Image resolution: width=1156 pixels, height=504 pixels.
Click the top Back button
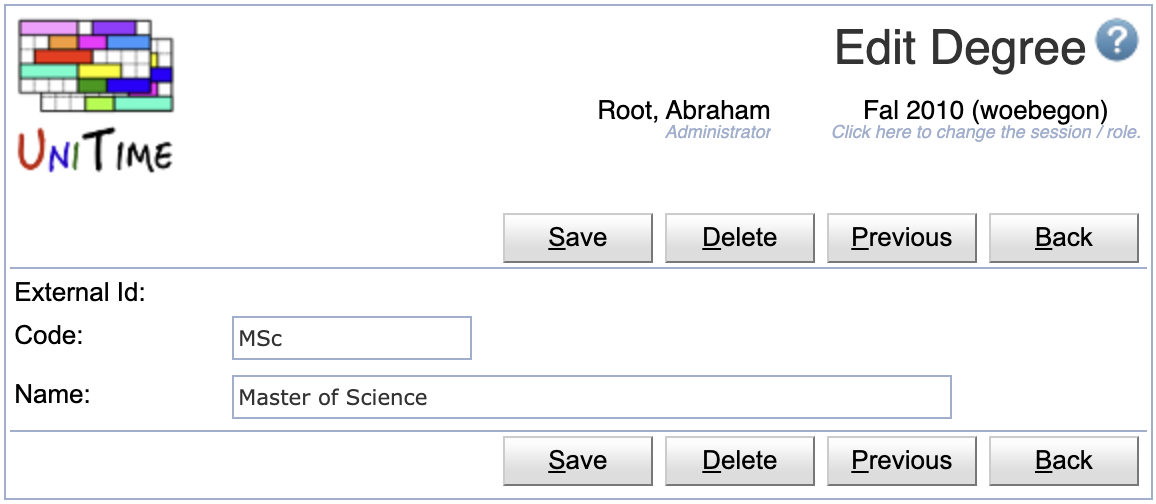pos(1063,238)
